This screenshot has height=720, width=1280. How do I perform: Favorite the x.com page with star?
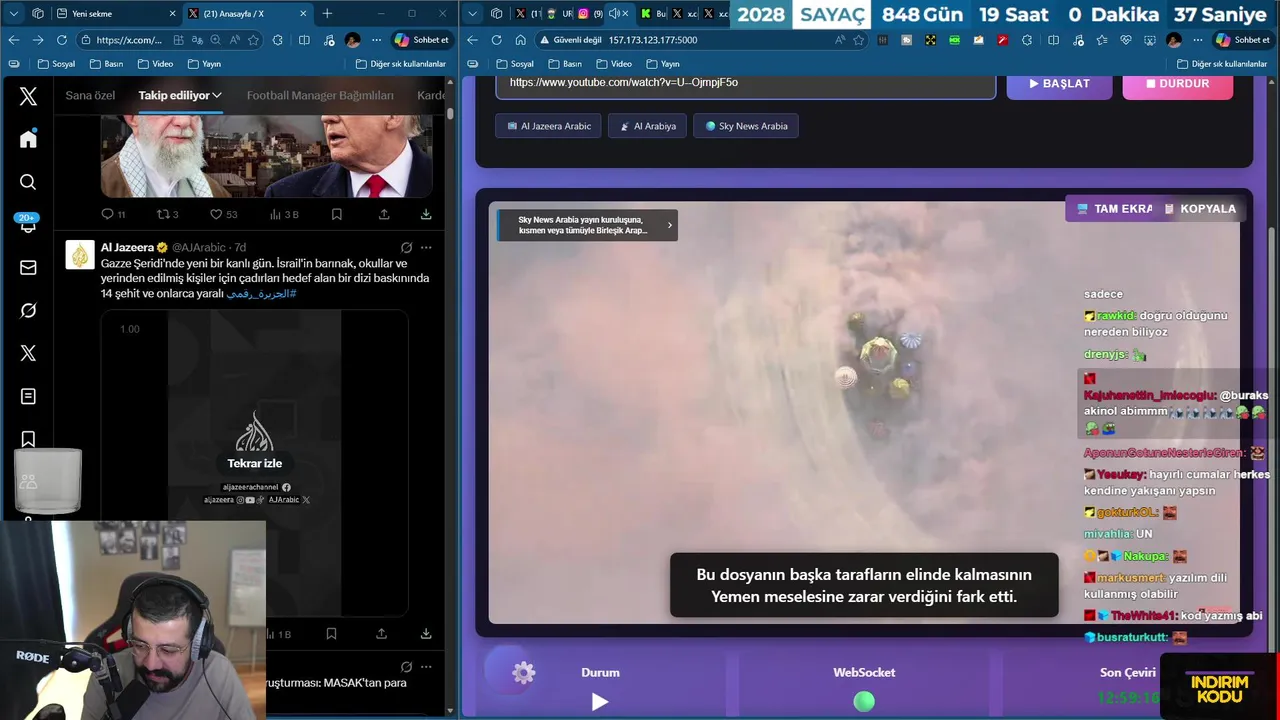[x=254, y=40]
